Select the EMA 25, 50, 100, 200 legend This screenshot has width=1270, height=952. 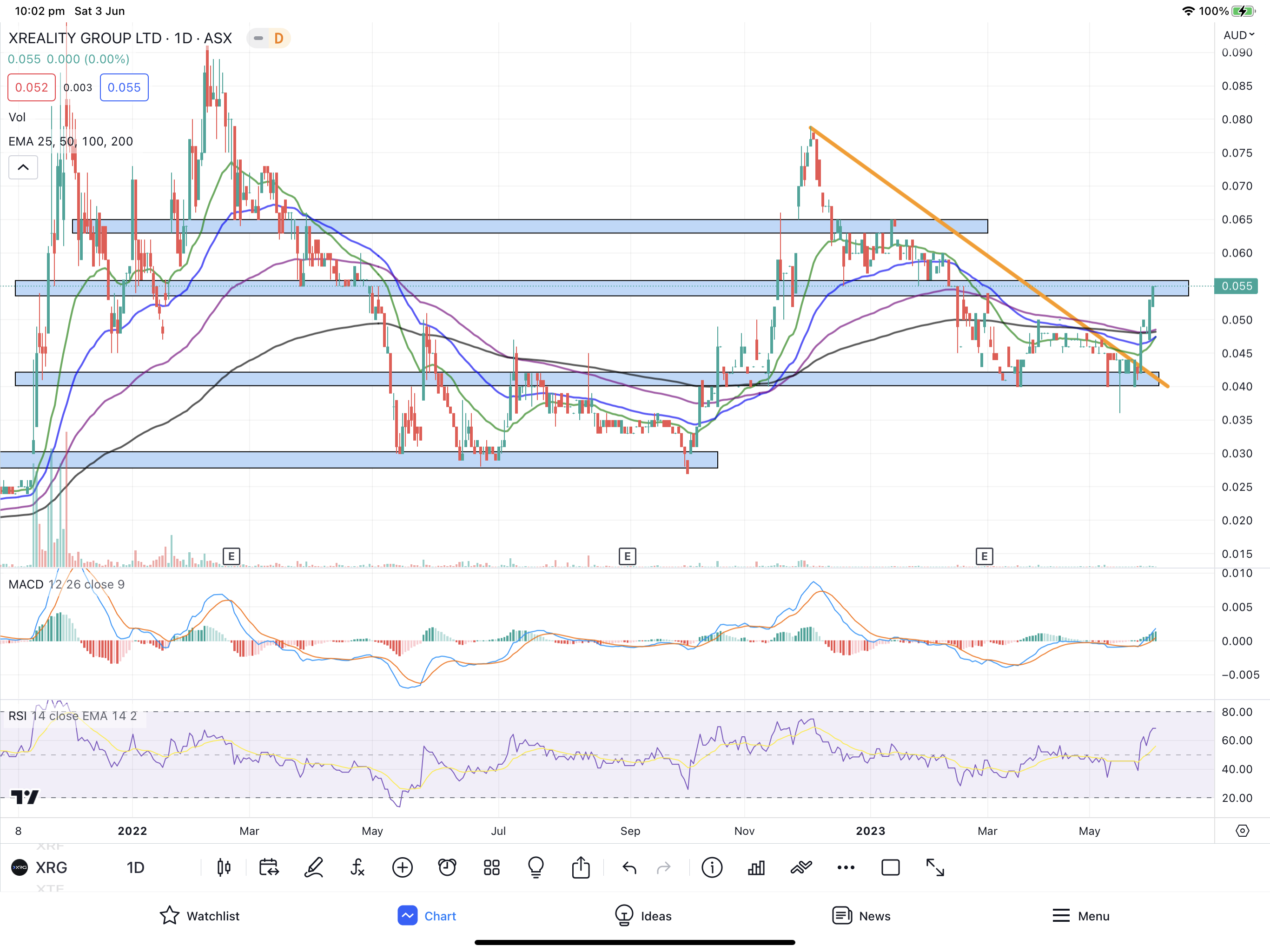pyautogui.click(x=71, y=141)
